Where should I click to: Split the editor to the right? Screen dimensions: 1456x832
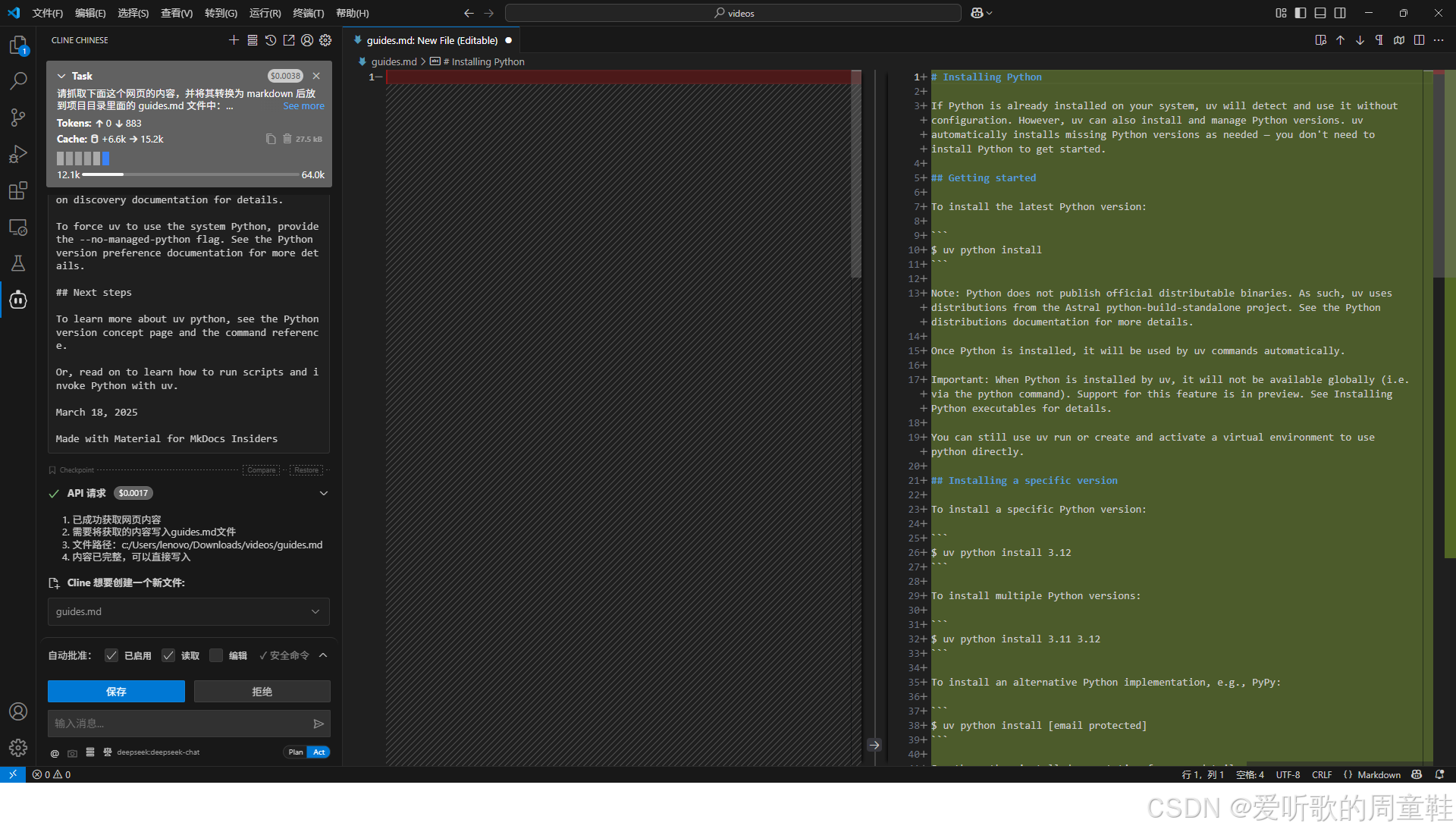pyautogui.click(x=1419, y=40)
